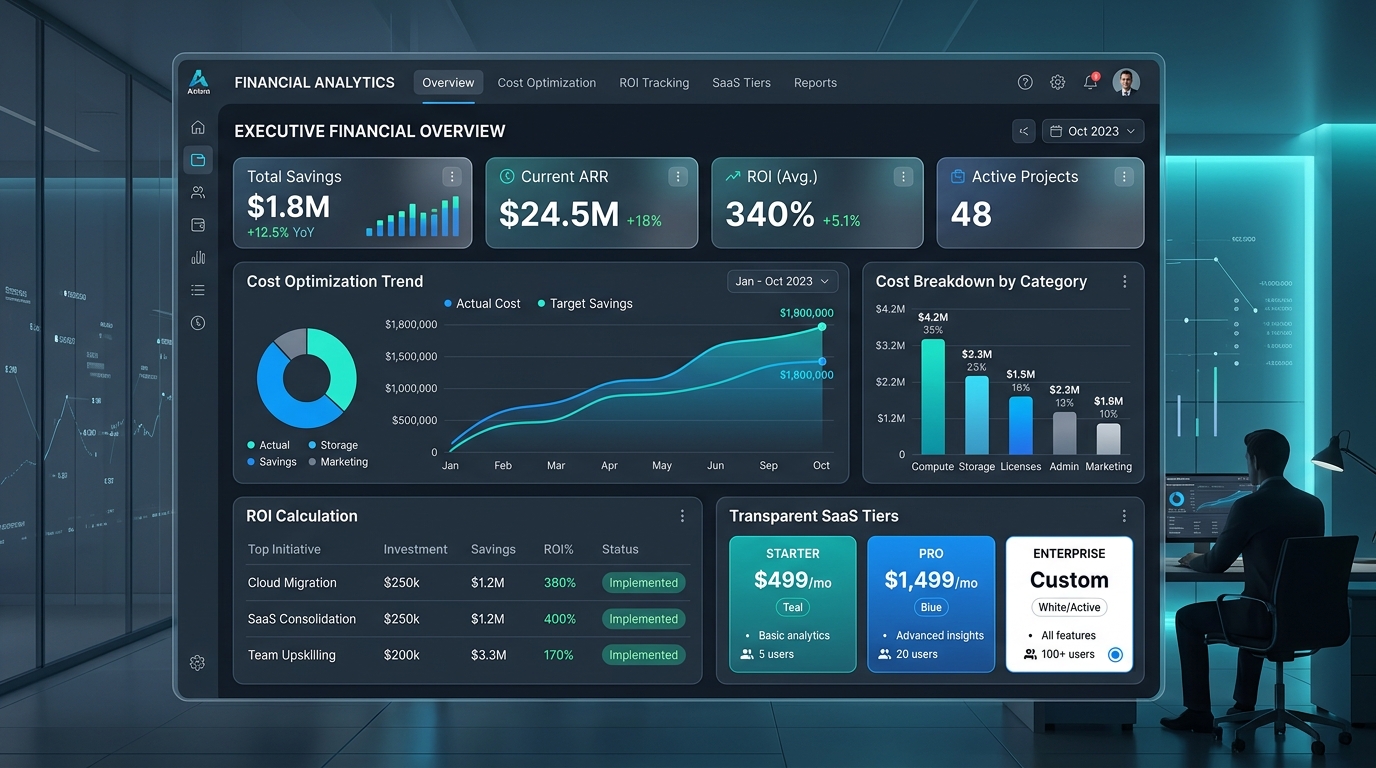
Task: Click the previous period arrow button
Action: click(x=1023, y=131)
